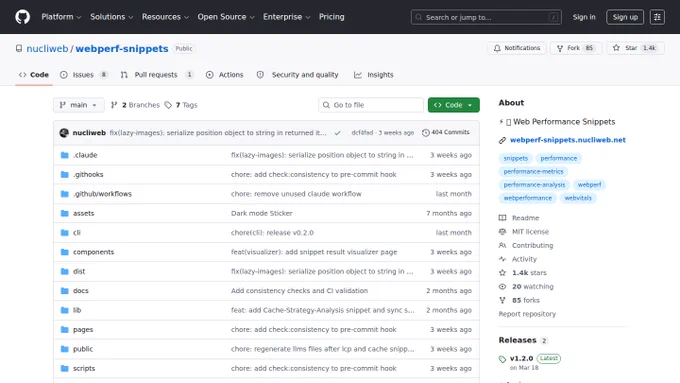
Task: Select the performance-analysis topic tag
Action: tap(534, 185)
